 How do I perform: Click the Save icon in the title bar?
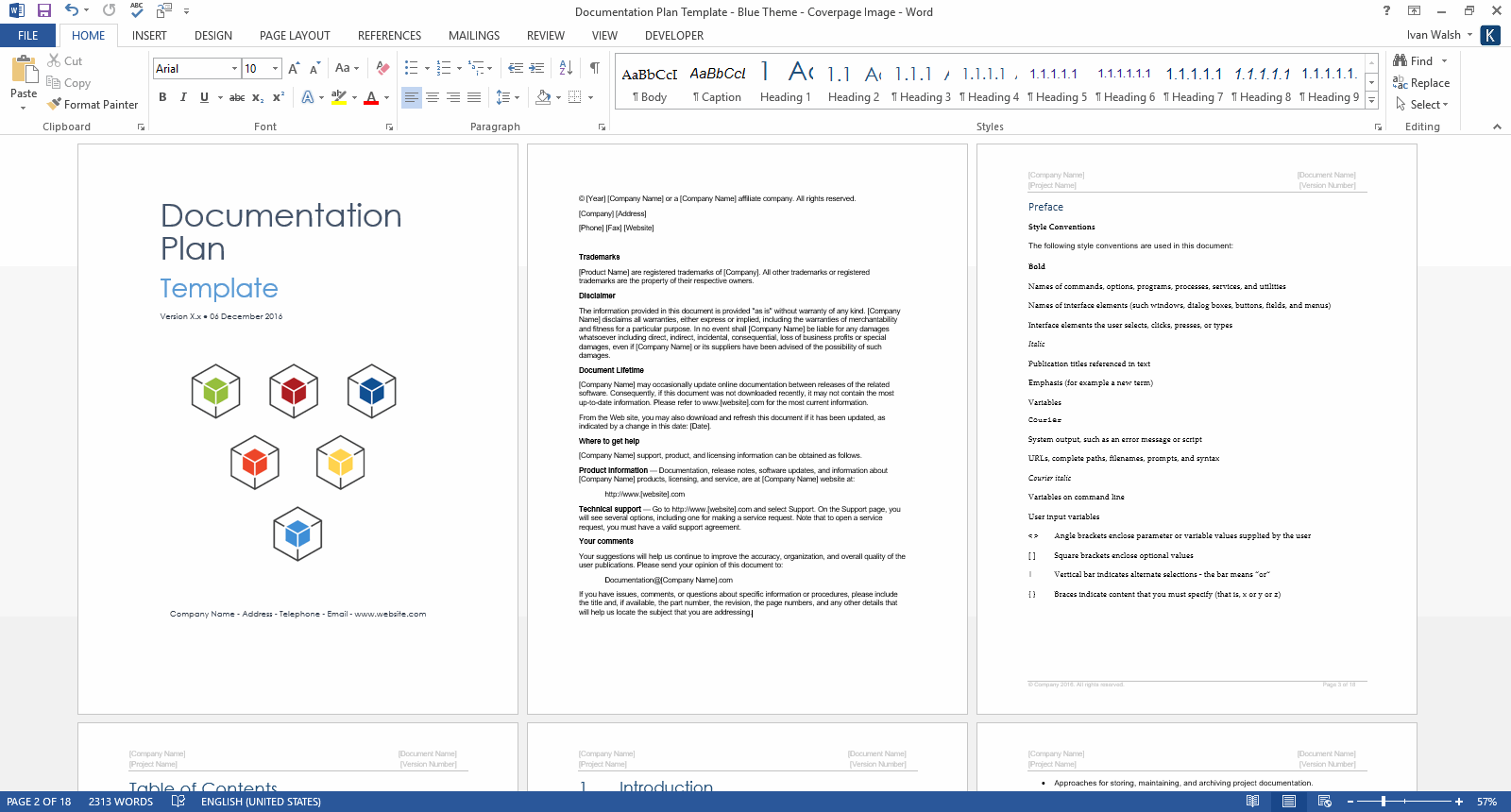click(x=44, y=10)
